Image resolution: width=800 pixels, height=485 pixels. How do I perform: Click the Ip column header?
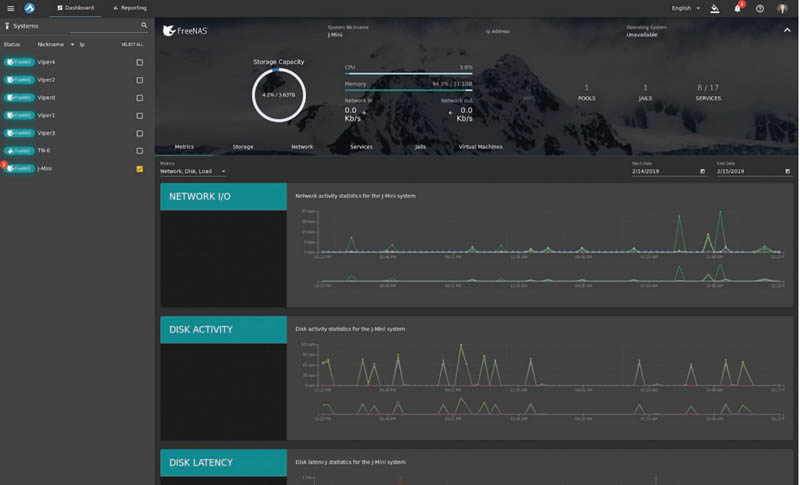click(x=82, y=44)
